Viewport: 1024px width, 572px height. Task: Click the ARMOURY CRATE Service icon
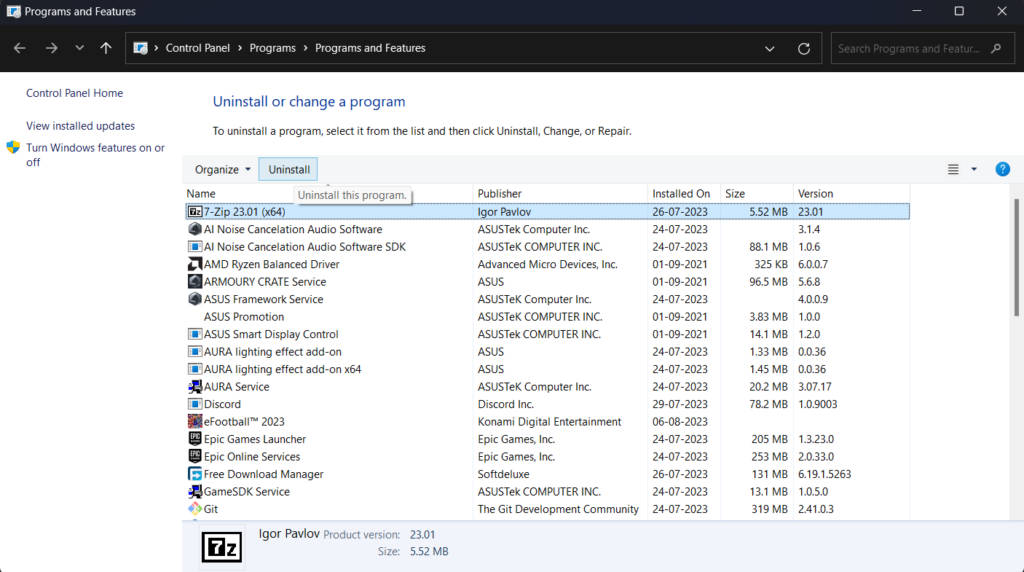point(195,281)
